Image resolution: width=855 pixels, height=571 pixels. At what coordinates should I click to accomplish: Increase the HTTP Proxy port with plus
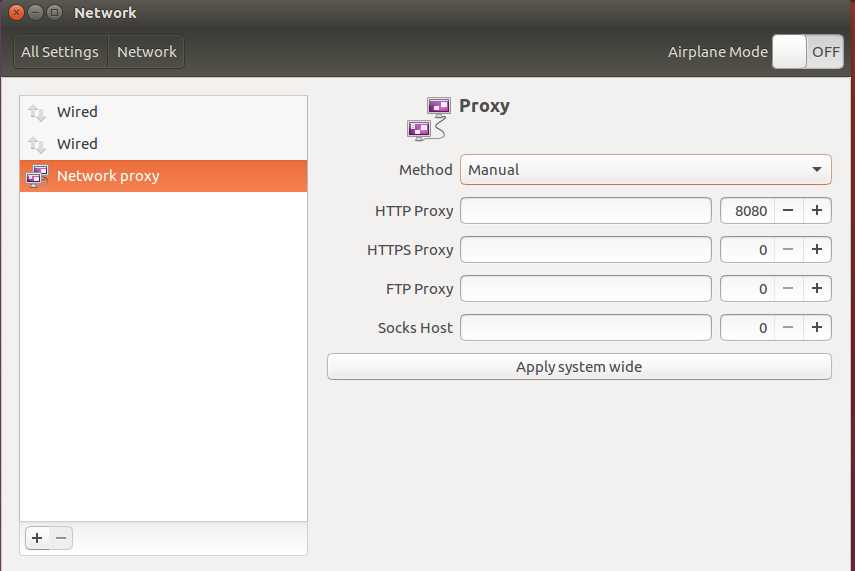[817, 211]
